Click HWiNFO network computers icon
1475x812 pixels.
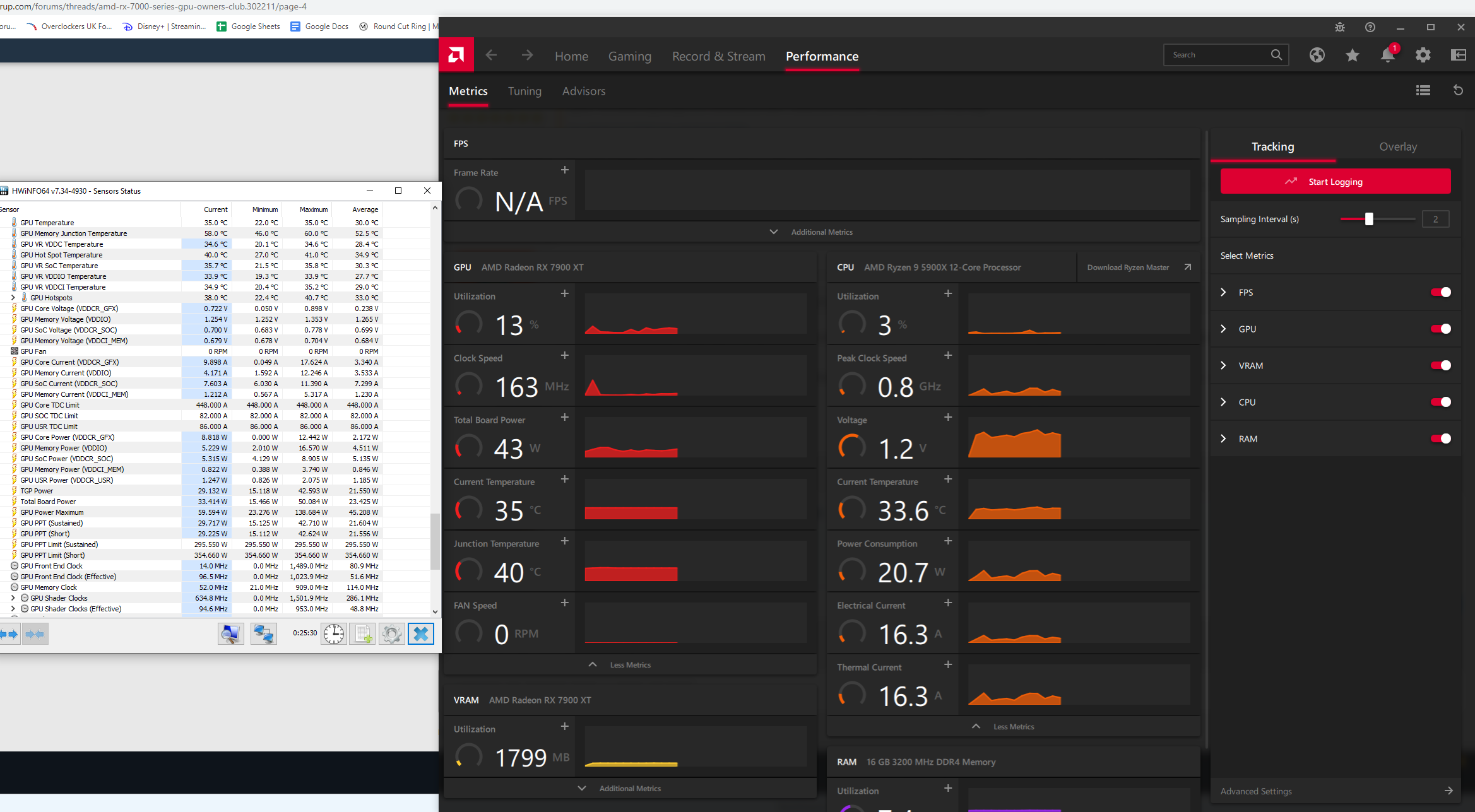(x=263, y=633)
